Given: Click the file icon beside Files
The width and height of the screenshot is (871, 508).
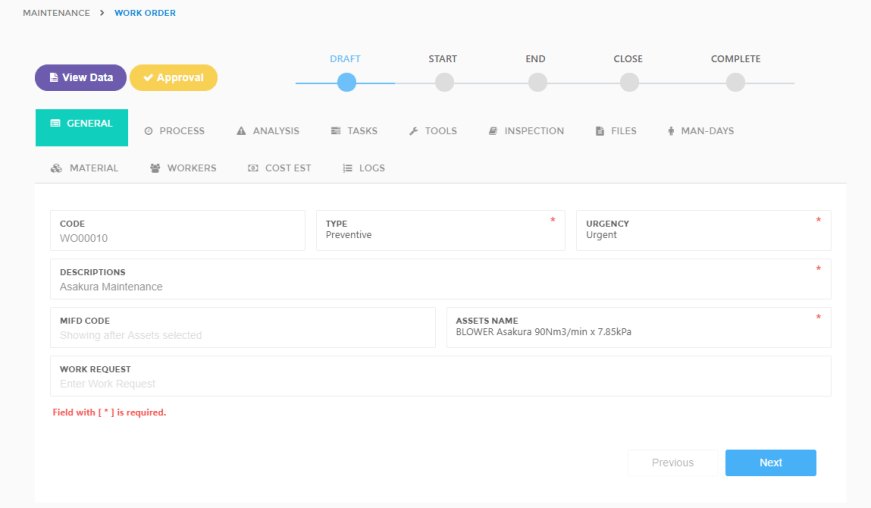Looking at the screenshot, I should coord(600,131).
